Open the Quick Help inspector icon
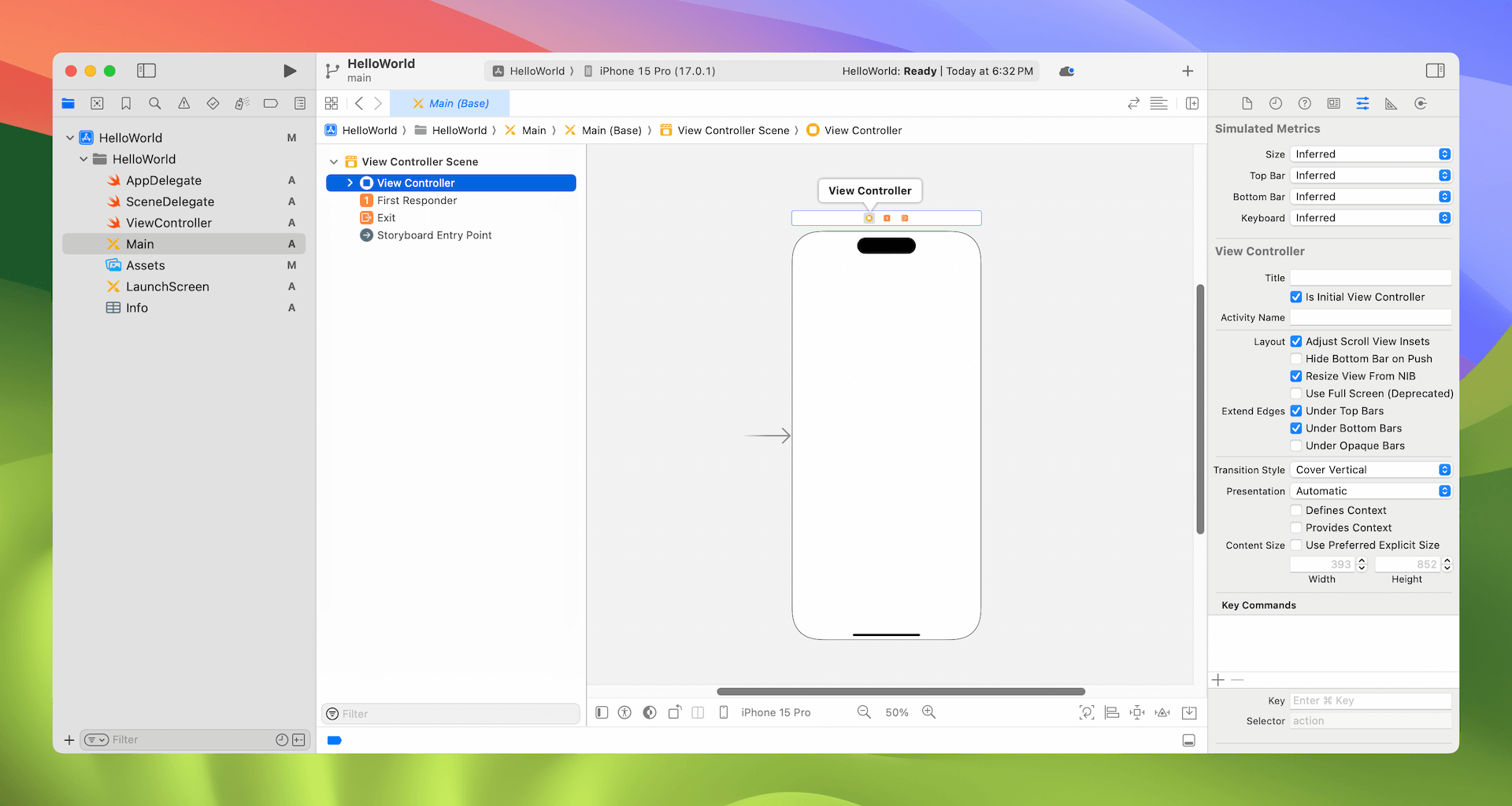 1305,103
